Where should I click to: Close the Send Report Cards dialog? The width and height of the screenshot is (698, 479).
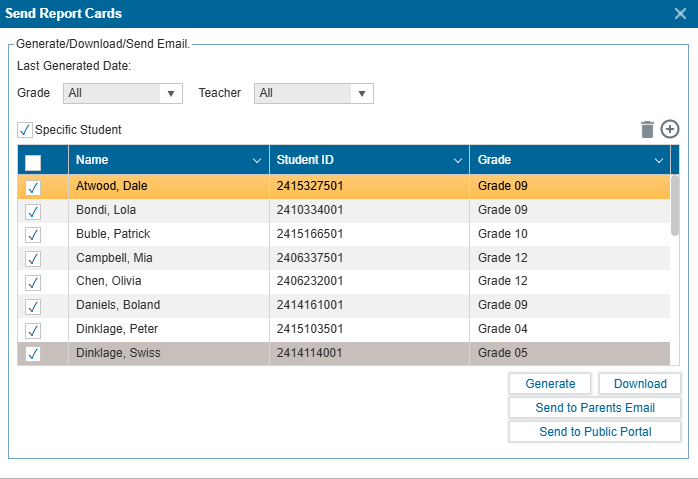pos(680,13)
